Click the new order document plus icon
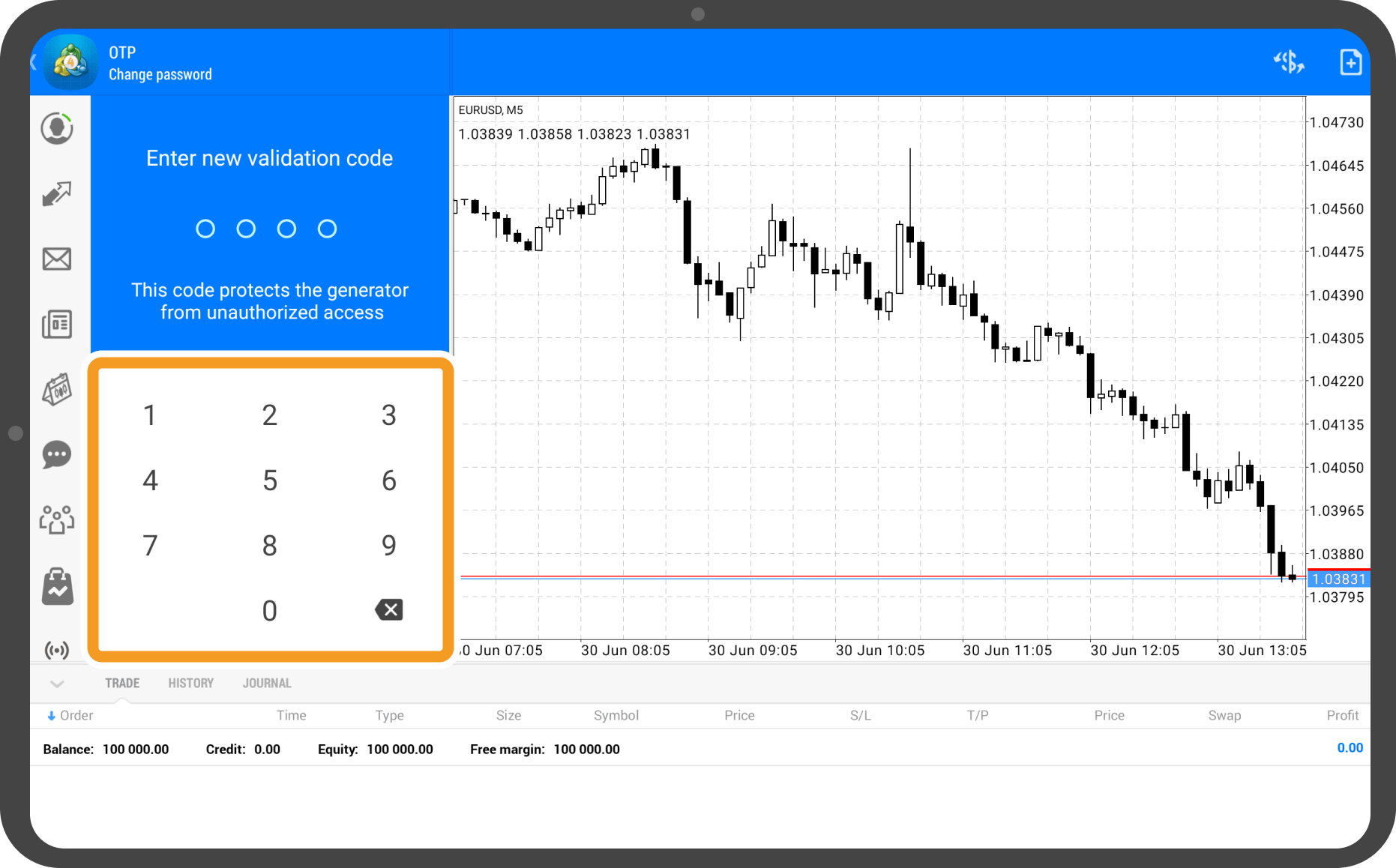Viewport: 1396px width, 868px height. click(1350, 62)
